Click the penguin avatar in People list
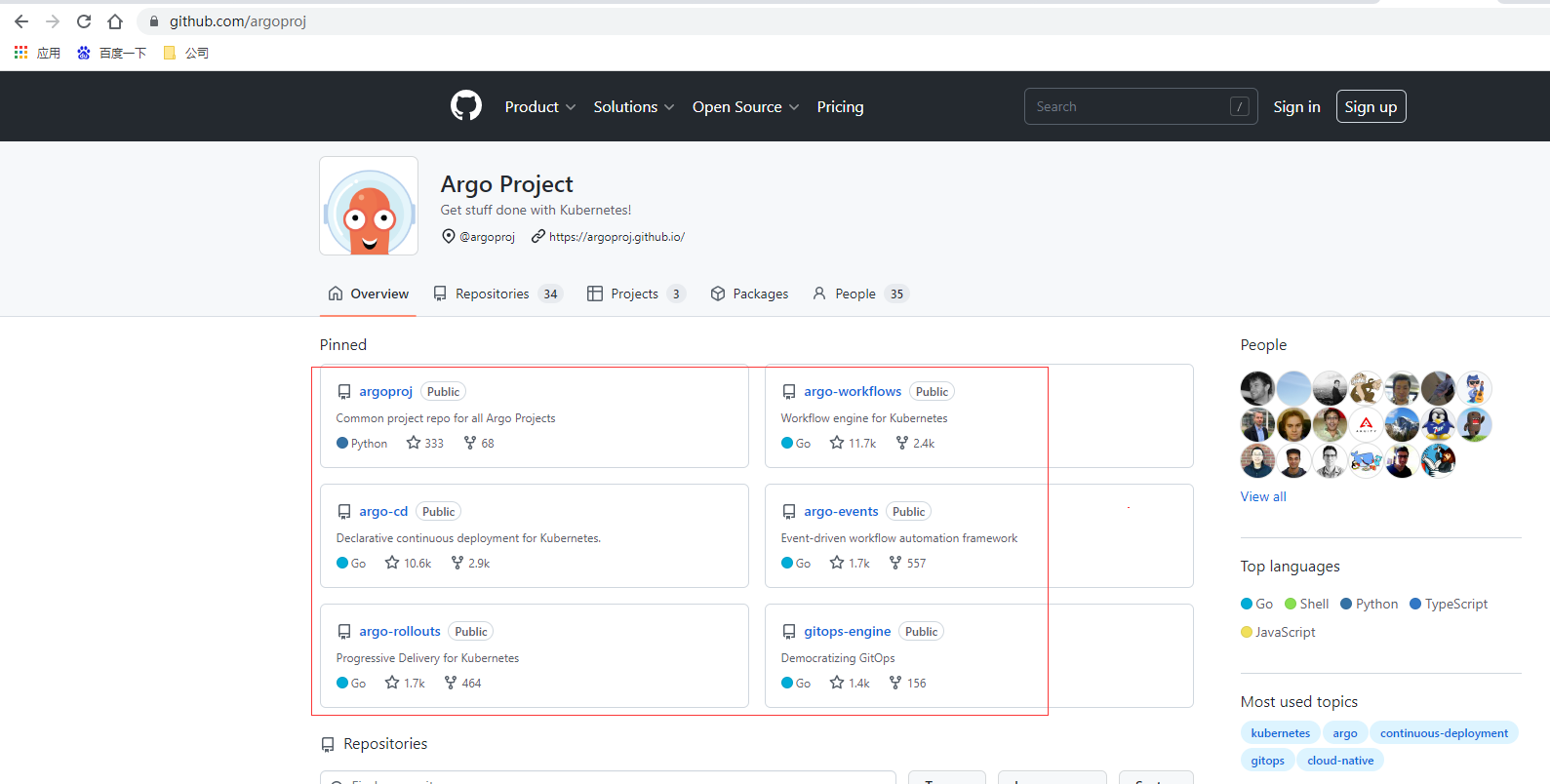 pyautogui.click(x=1438, y=424)
